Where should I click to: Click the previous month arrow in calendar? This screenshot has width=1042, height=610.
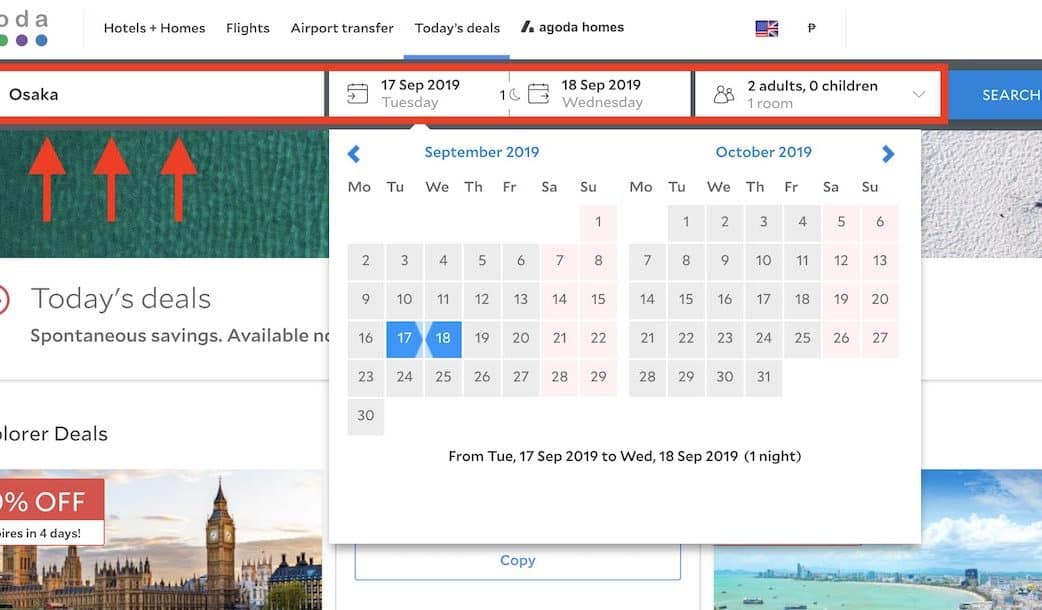[x=354, y=153]
